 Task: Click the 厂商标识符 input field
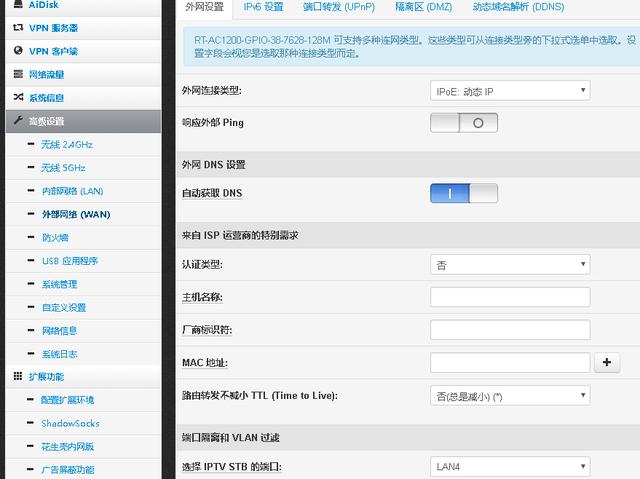[x=510, y=330]
